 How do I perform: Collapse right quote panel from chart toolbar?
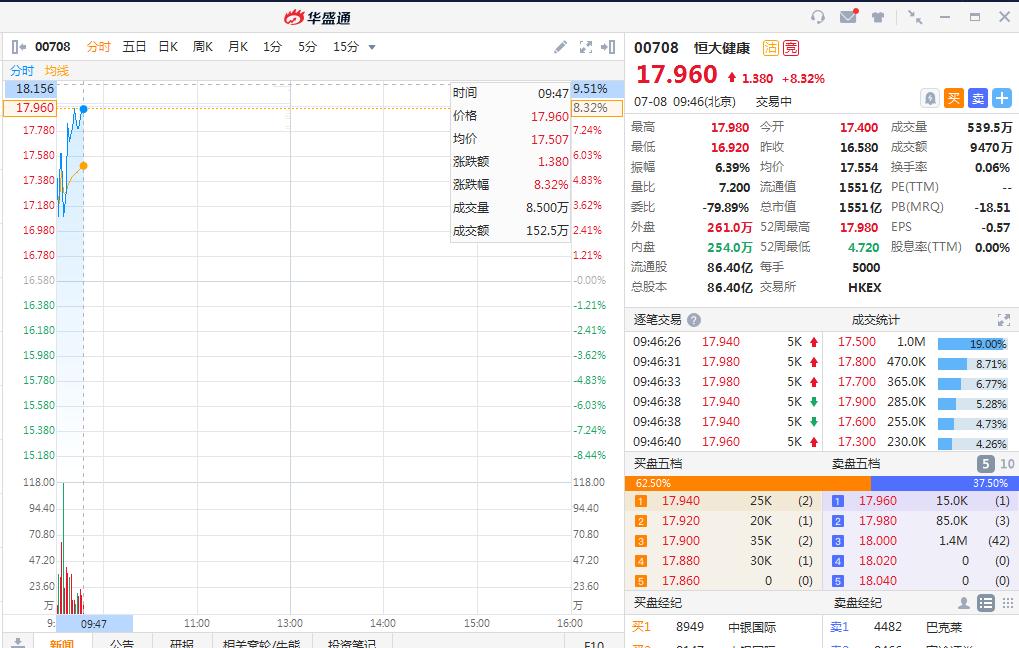tap(609, 47)
